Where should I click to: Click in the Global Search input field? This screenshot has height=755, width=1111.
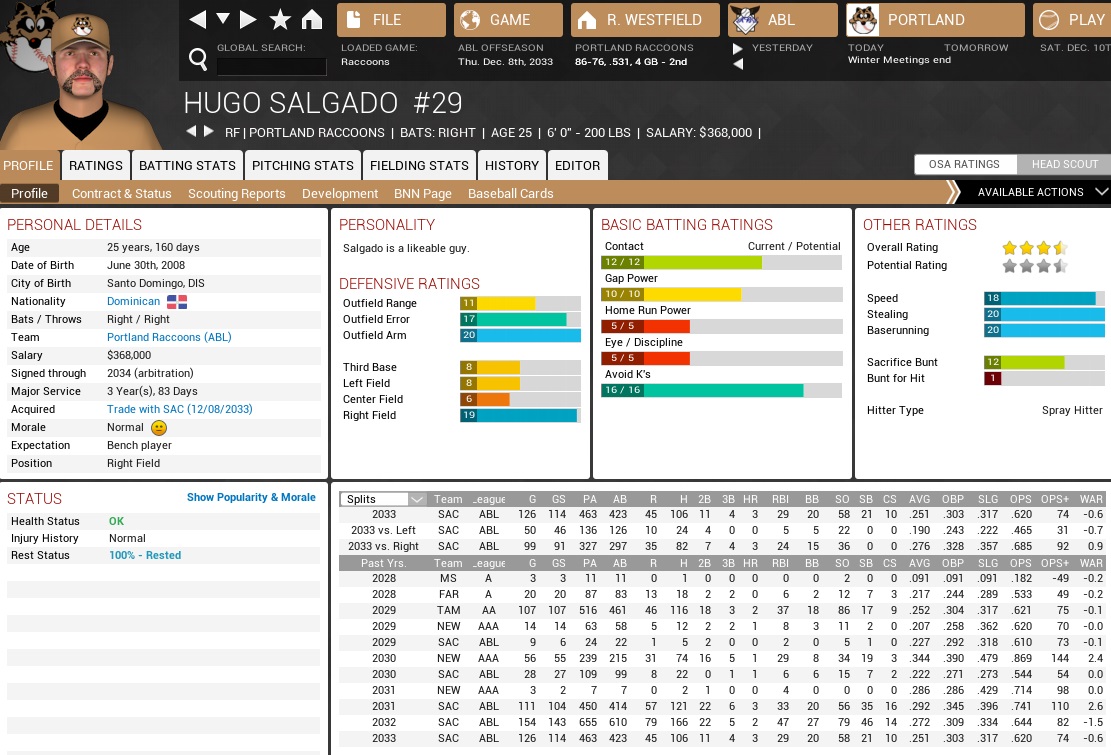[271, 67]
